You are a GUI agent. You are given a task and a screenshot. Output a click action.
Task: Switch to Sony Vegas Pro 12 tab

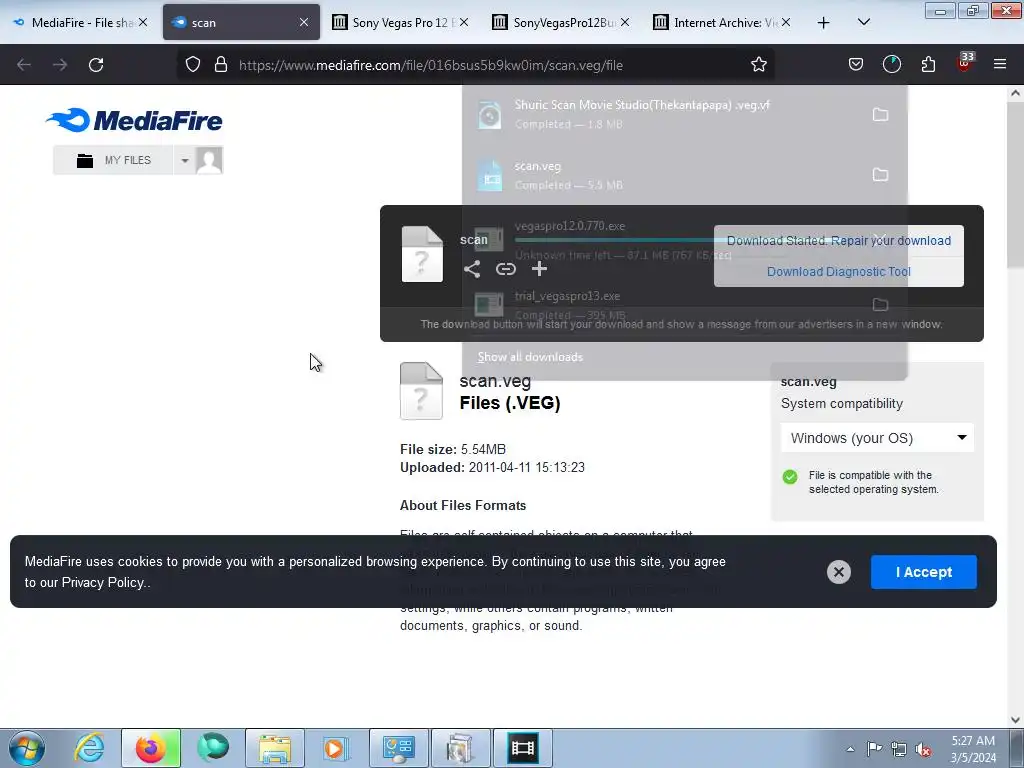coord(400,22)
